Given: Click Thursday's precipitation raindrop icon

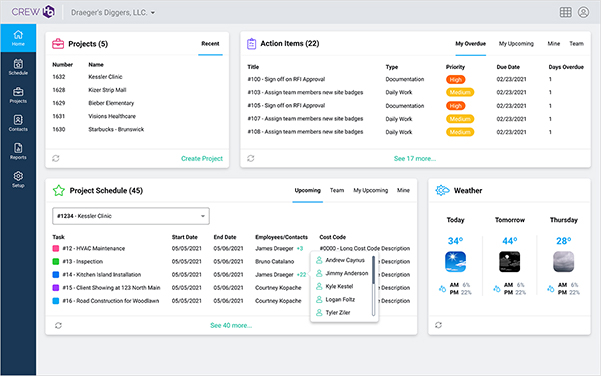Looking at the screenshot, I should [551, 289].
